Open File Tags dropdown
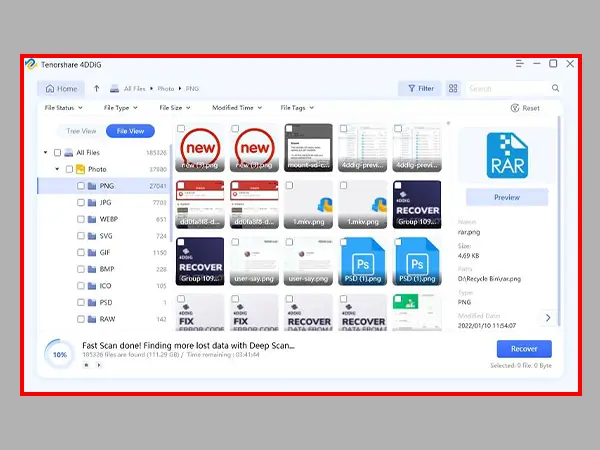Viewport: 600px width, 450px height. point(297,108)
